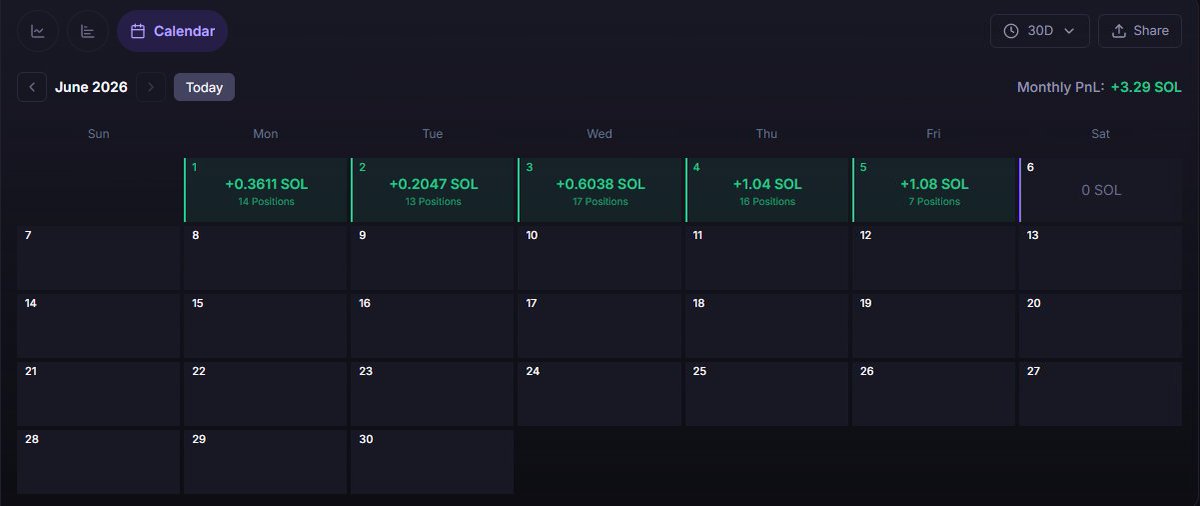Click the clock icon in range selector
Screen dimensions: 1200x506
pos(1011,31)
